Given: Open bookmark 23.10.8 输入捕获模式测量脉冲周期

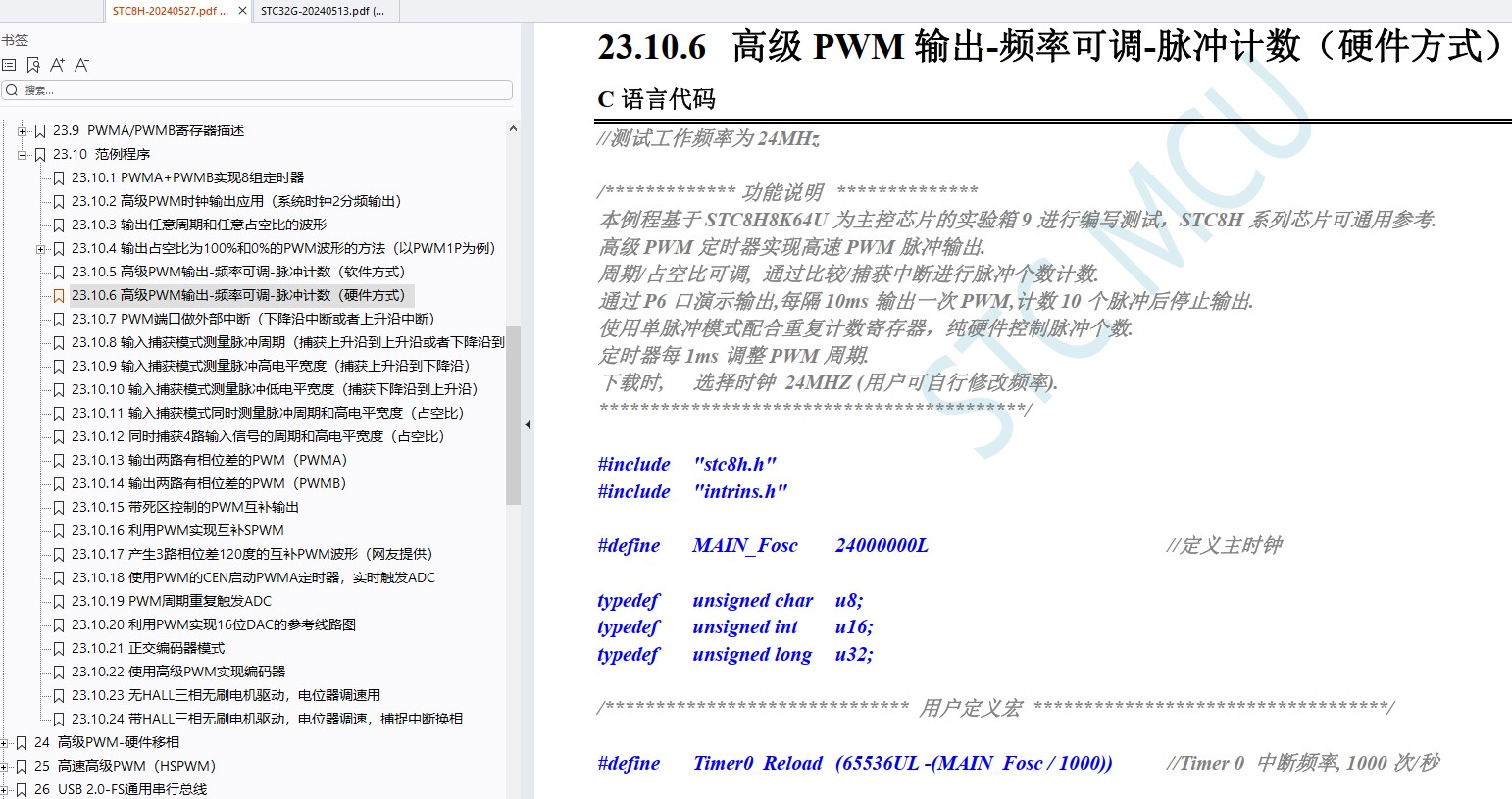Looking at the screenshot, I should [288, 342].
